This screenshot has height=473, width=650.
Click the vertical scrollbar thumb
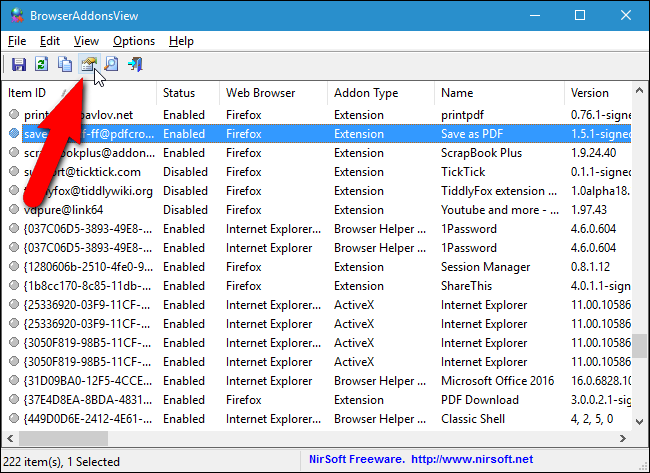640,345
